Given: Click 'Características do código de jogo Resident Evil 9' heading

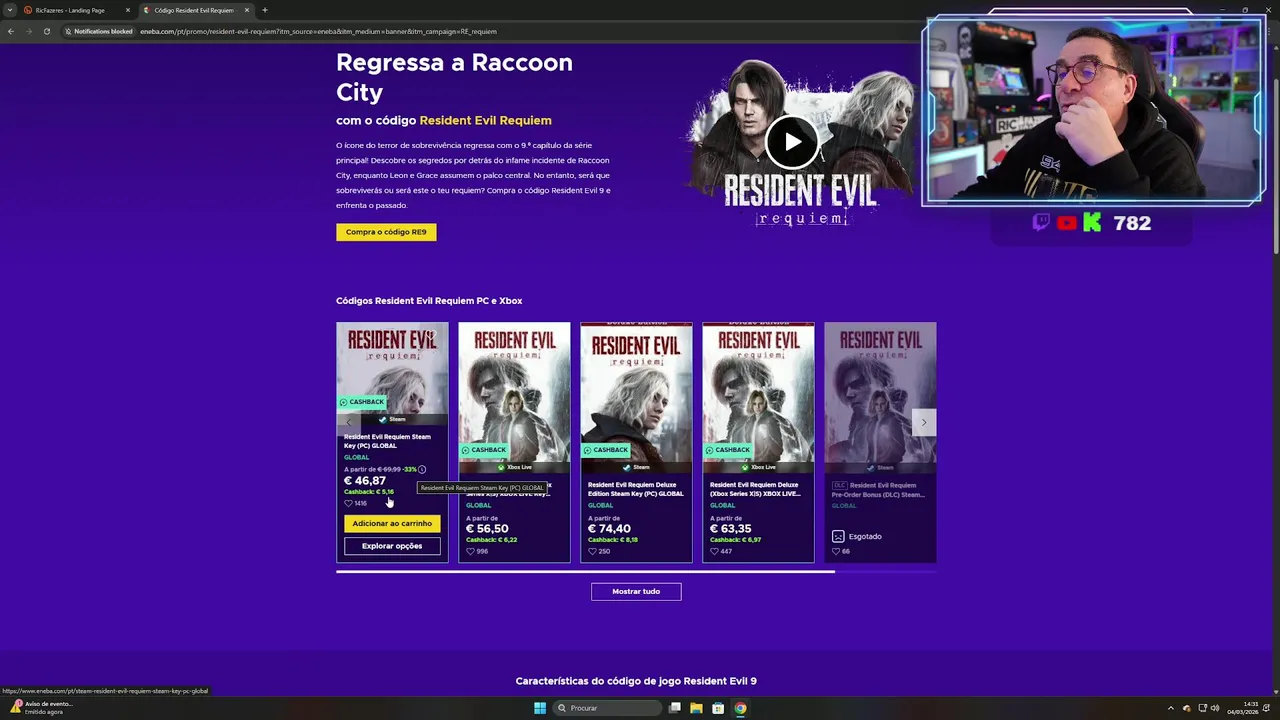Looking at the screenshot, I should pos(636,681).
